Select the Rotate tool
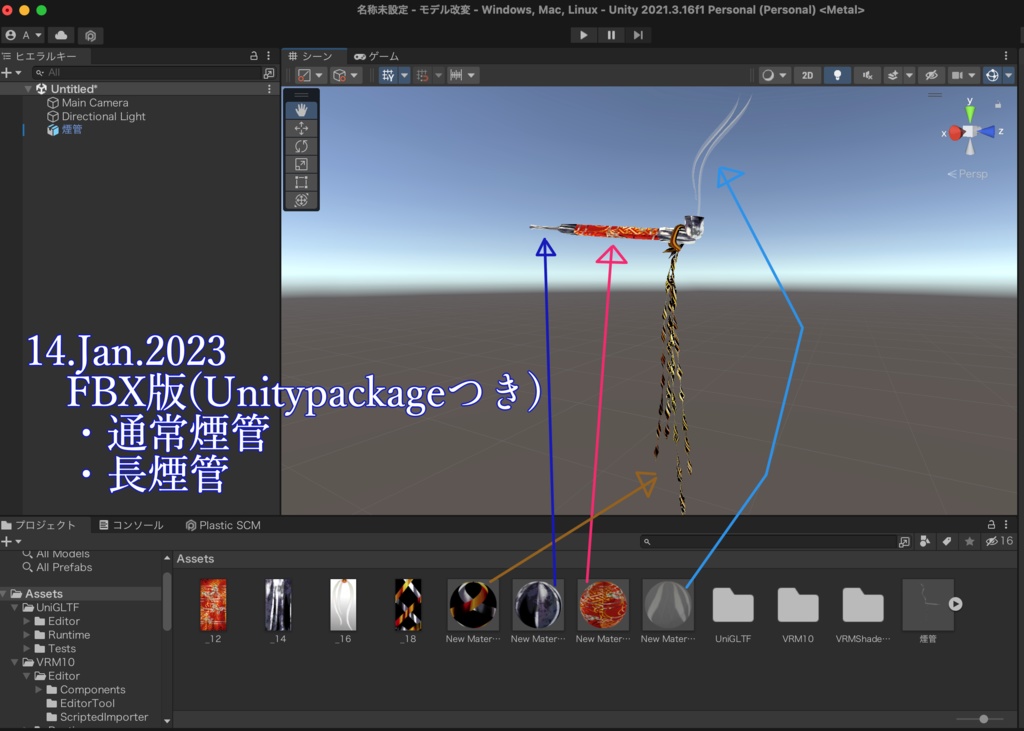 pos(301,146)
